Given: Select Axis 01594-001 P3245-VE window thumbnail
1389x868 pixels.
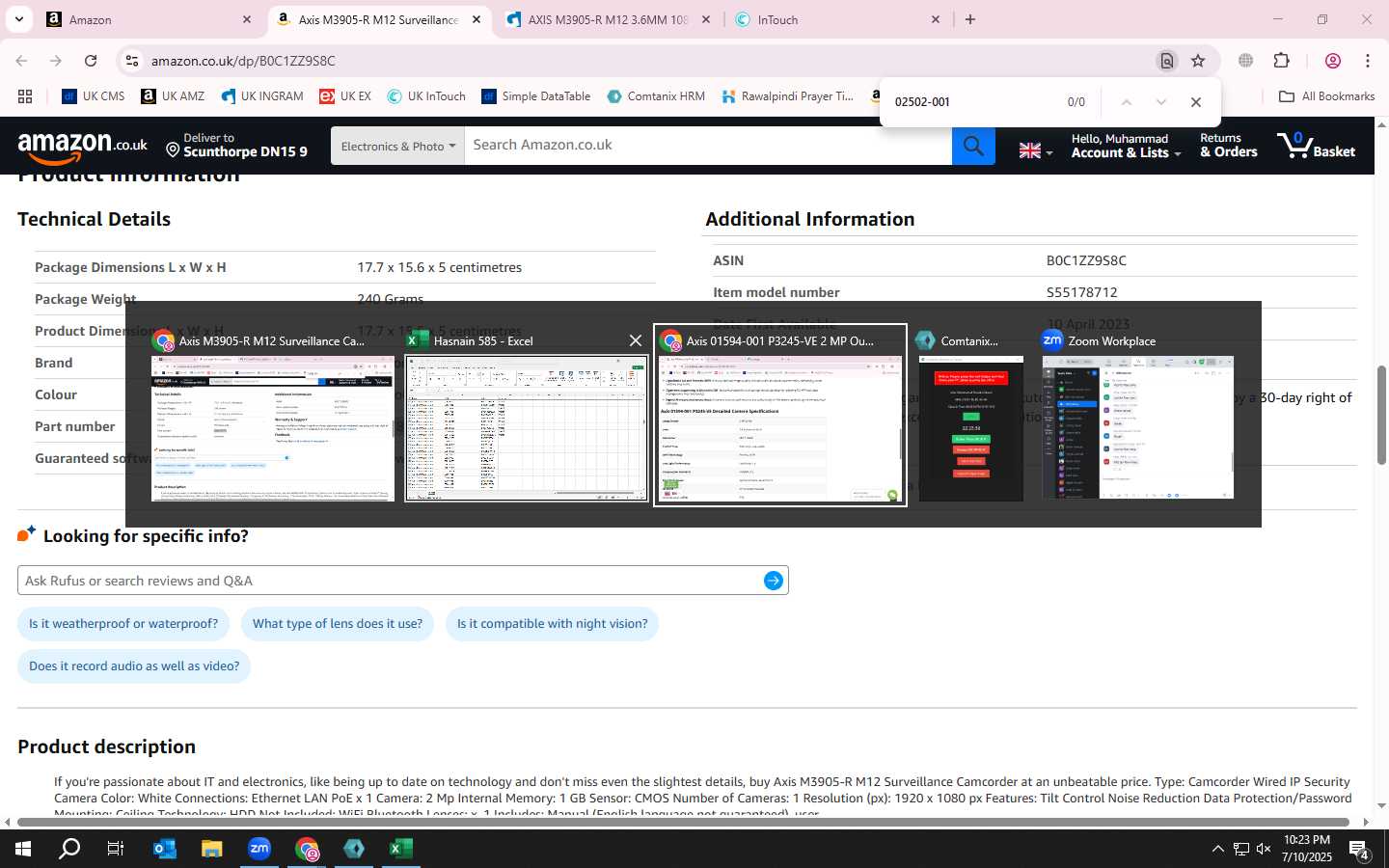Looking at the screenshot, I should click(x=780, y=416).
